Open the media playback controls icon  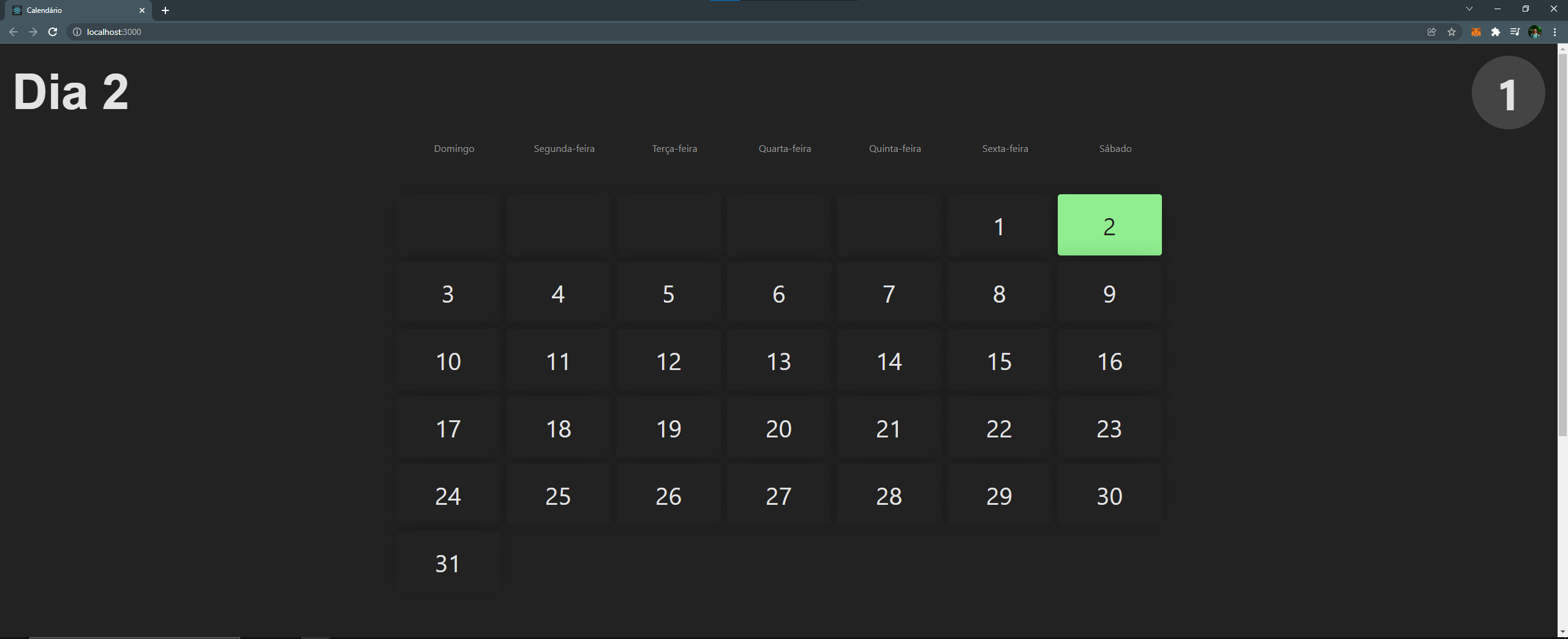pyautogui.click(x=1514, y=32)
